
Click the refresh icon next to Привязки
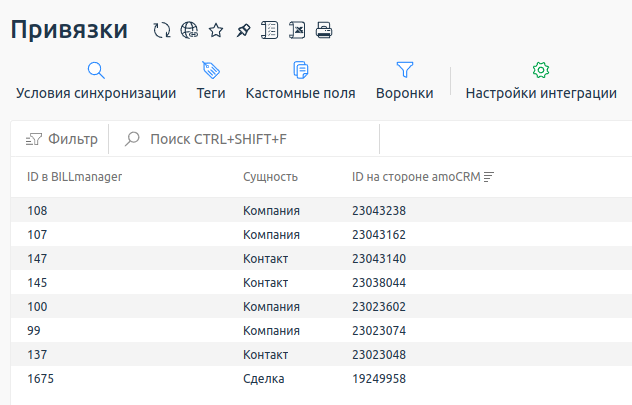click(x=161, y=31)
